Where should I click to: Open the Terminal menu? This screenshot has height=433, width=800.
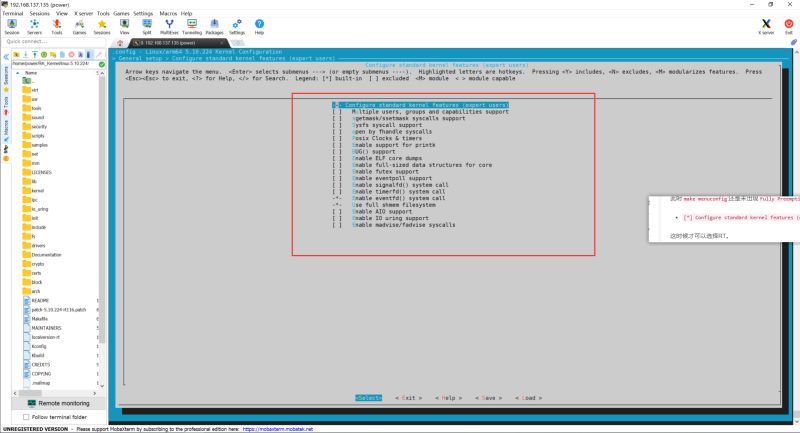pyautogui.click(x=12, y=13)
